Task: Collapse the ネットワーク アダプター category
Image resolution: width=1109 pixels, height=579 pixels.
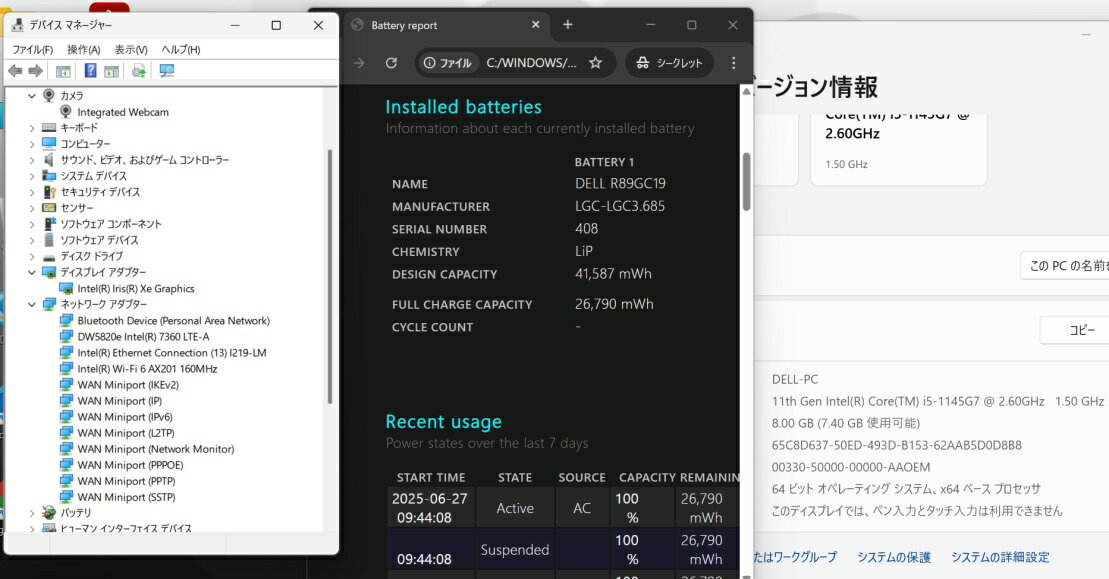Action: coord(32,304)
